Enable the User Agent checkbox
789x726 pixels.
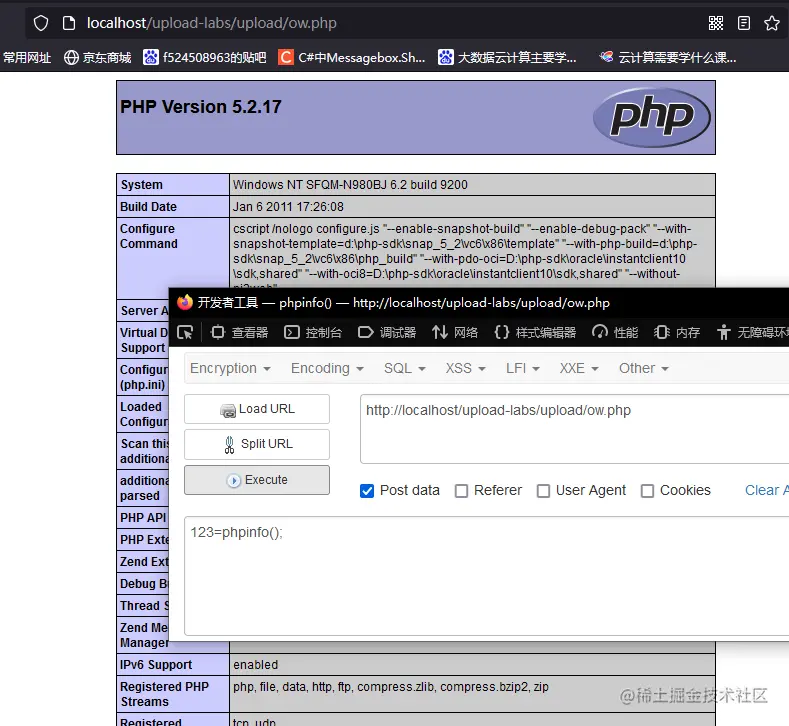(x=543, y=491)
